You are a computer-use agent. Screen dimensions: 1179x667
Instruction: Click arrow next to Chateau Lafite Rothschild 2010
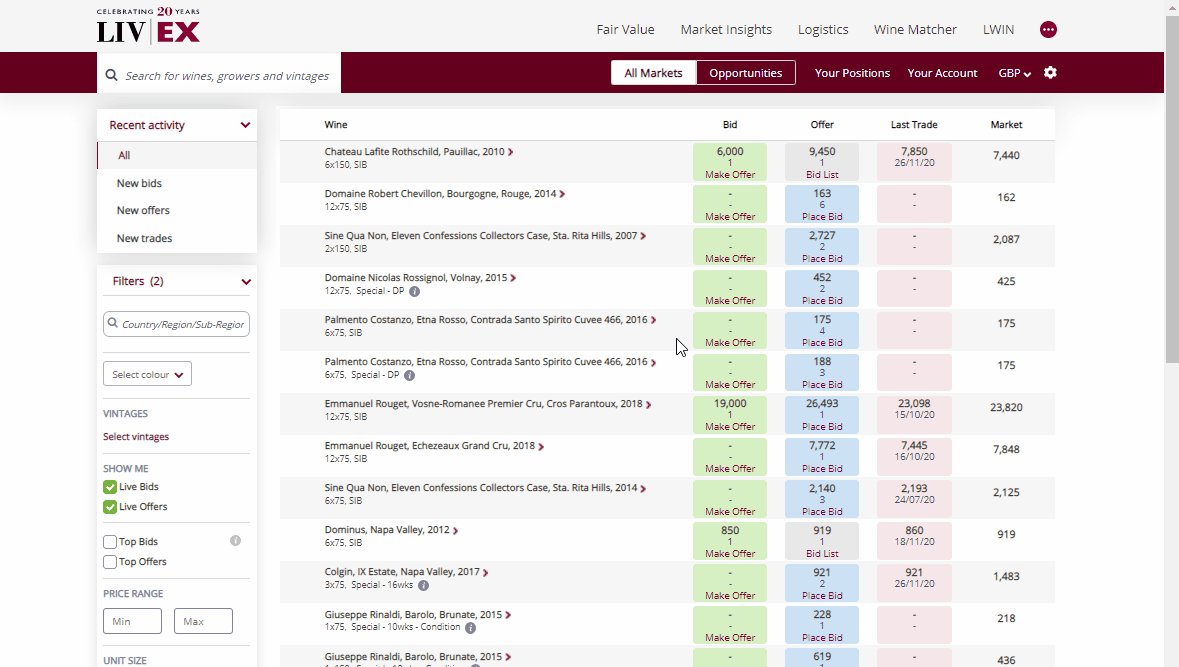click(511, 152)
